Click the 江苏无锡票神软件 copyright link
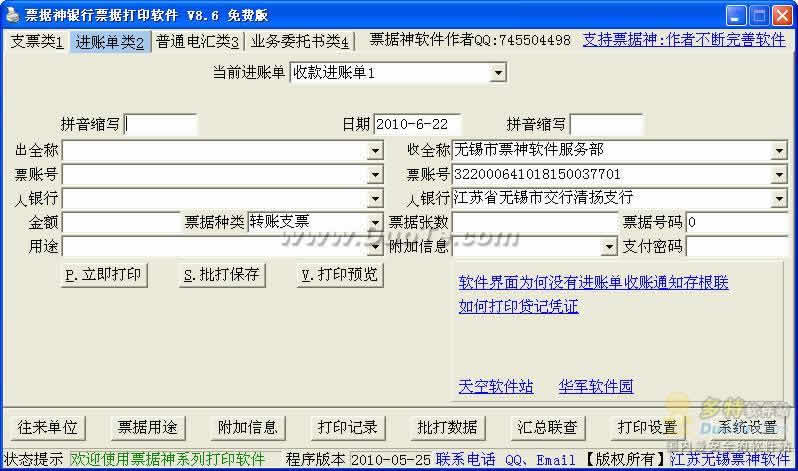Screen dimensions: 798x471 pyautogui.click(x=730, y=459)
